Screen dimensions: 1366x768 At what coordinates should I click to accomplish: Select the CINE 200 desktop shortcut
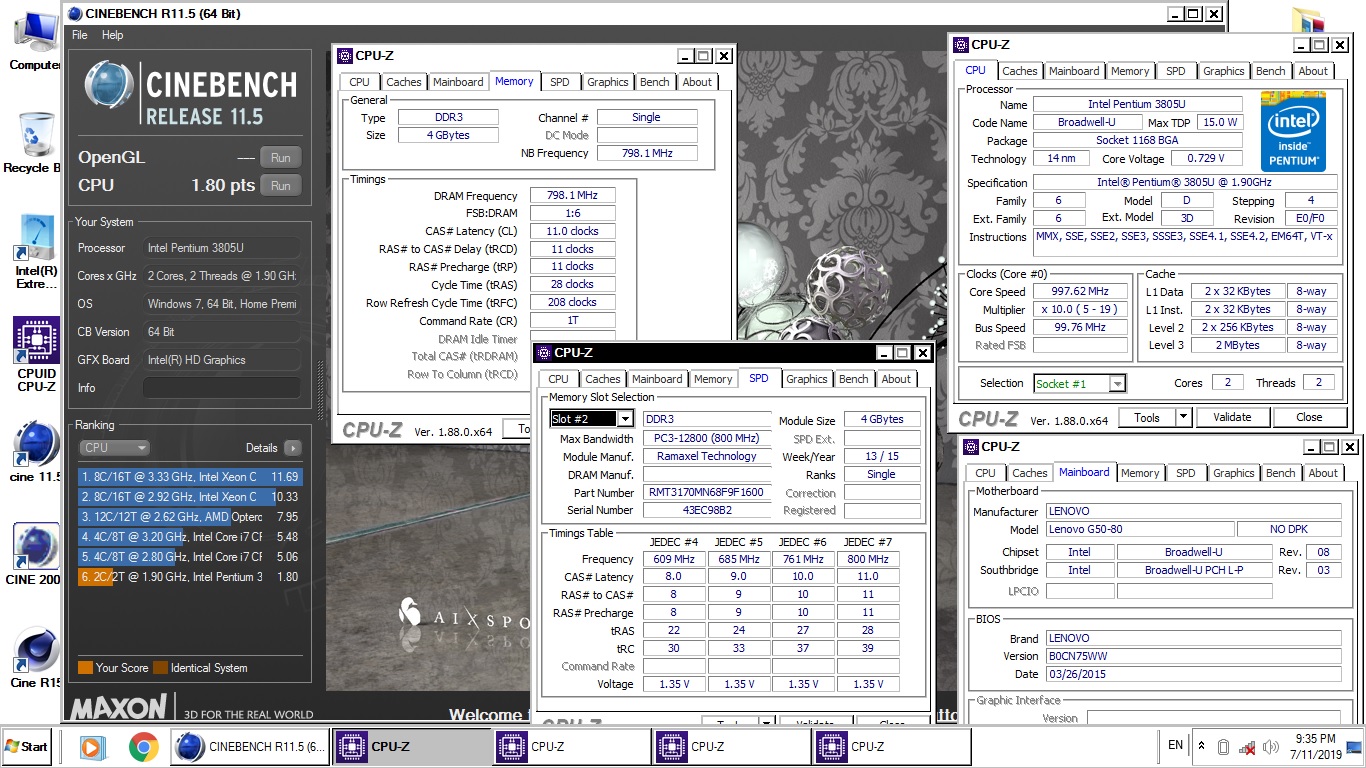click(36, 553)
